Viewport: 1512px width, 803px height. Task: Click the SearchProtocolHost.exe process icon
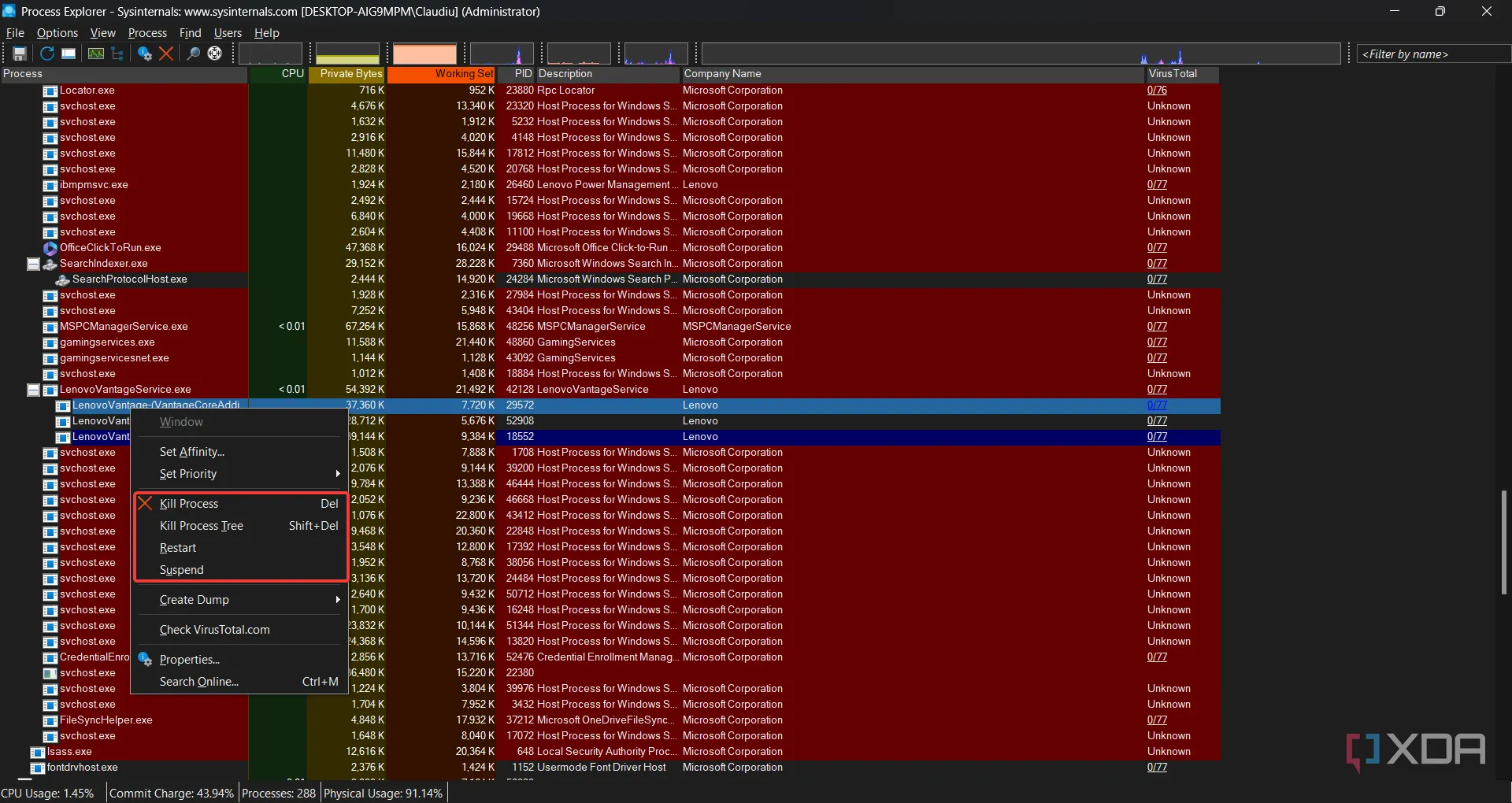[x=63, y=279]
